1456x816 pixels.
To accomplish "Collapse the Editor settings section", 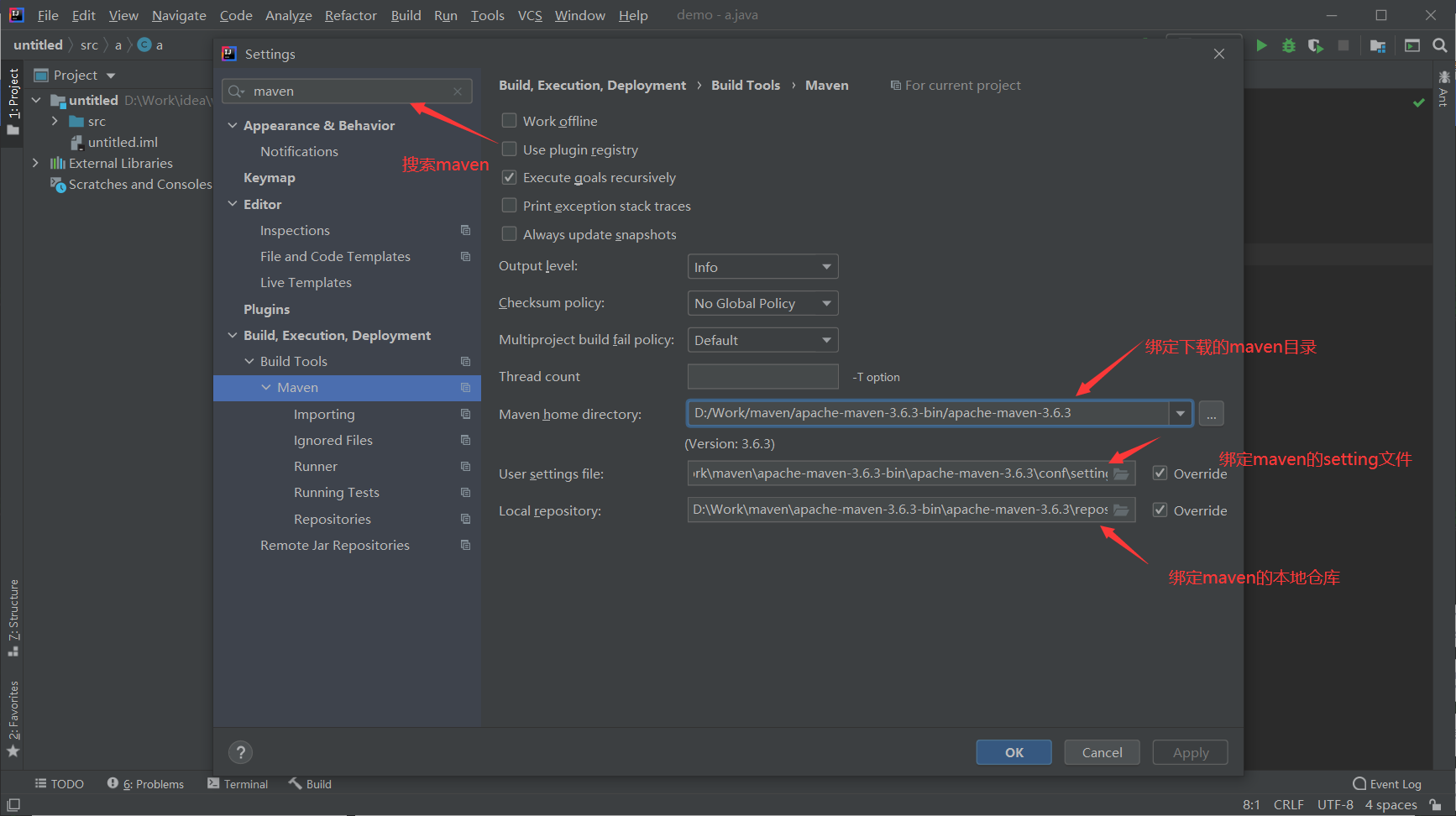I will [x=233, y=204].
